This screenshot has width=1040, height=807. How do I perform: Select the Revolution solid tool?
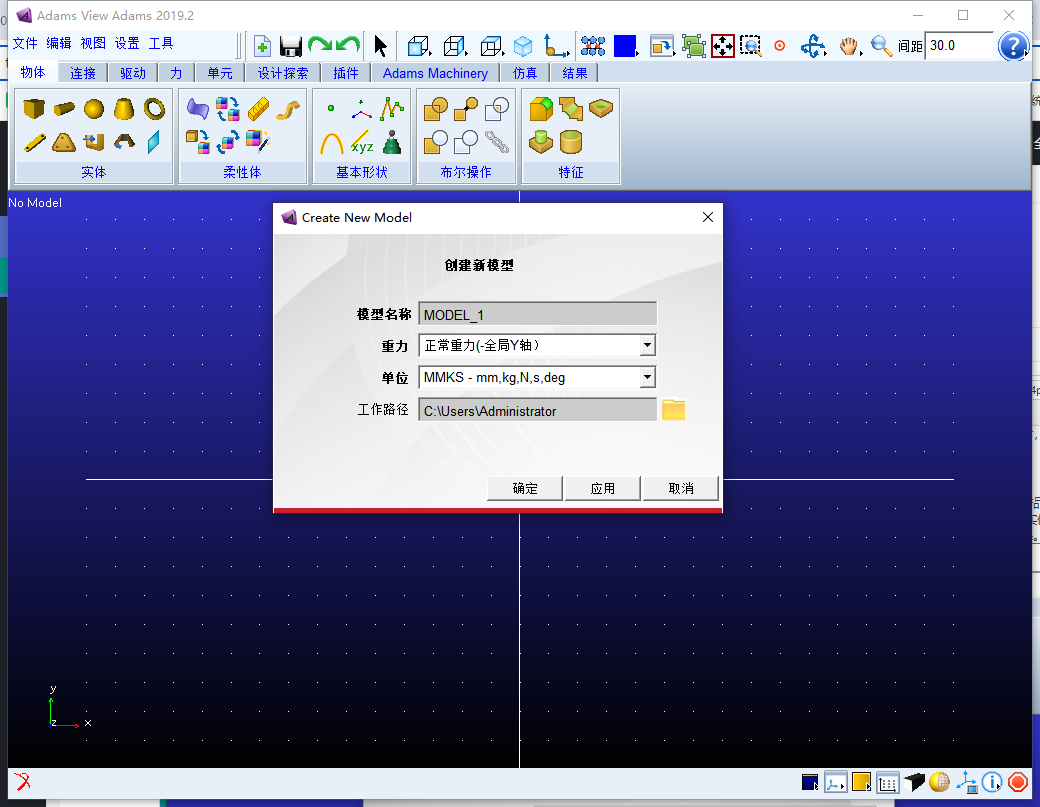[x=124, y=142]
